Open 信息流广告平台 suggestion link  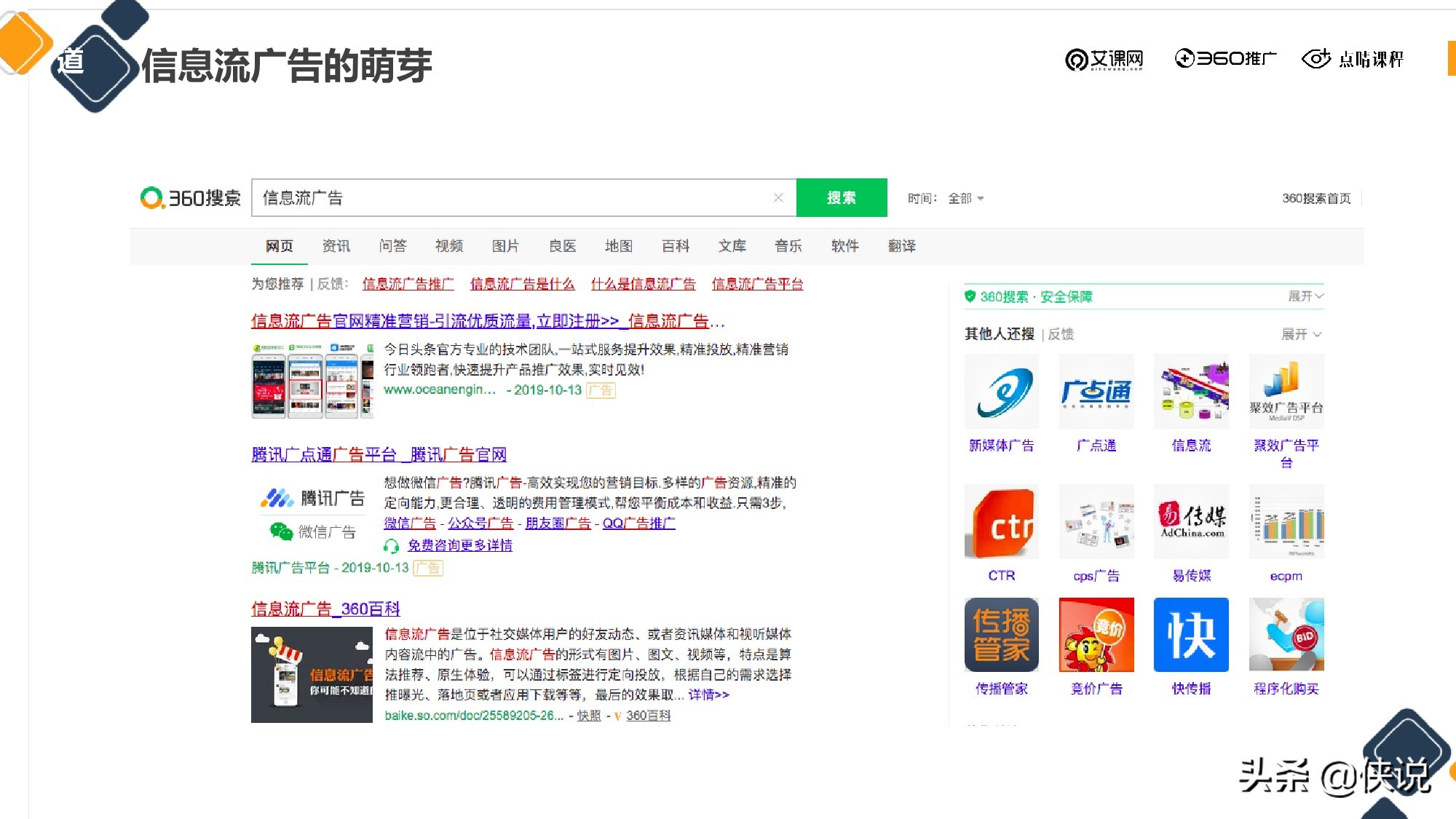(758, 284)
